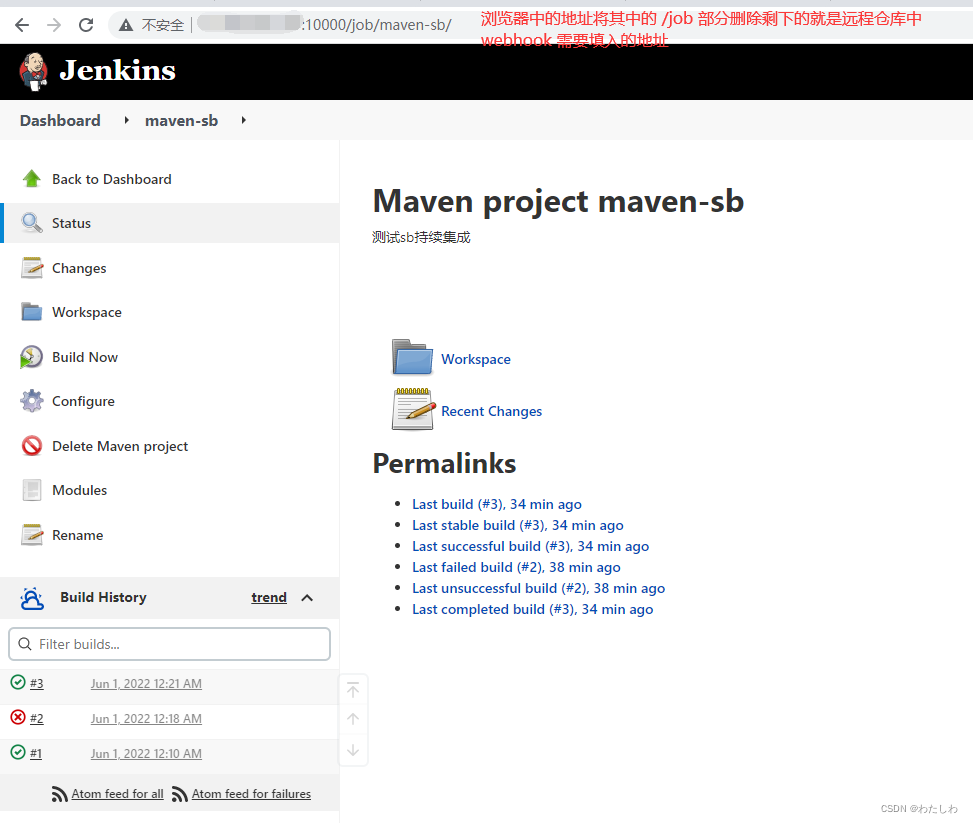Expand the maven-sb breadcrumb dropdown arrow

(x=244, y=120)
